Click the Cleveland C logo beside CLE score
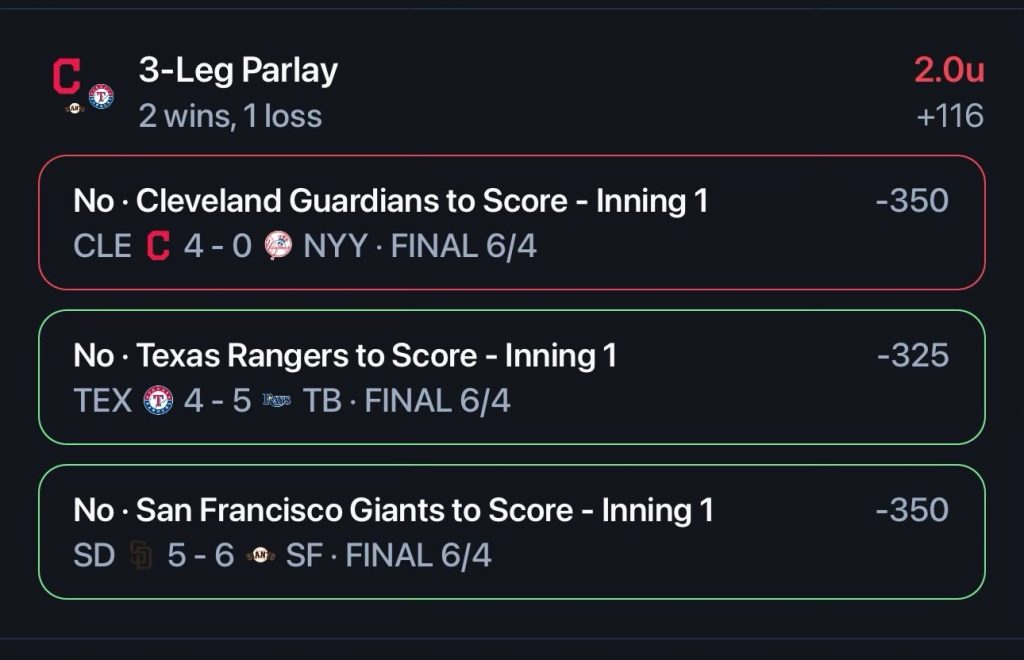Viewport: 1024px width, 660px height. [x=158, y=246]
